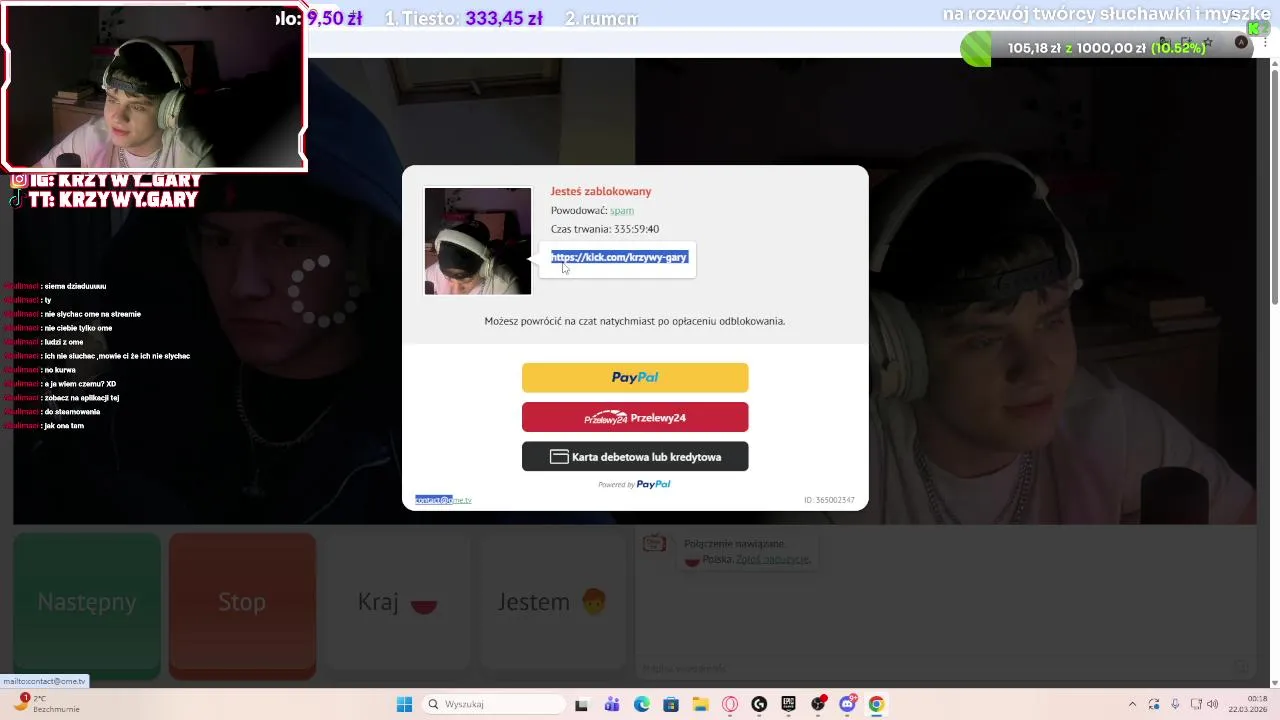The image size is (1280, 720).
Task: Open the contact@ome.tv email link
Action: [443, 500]
